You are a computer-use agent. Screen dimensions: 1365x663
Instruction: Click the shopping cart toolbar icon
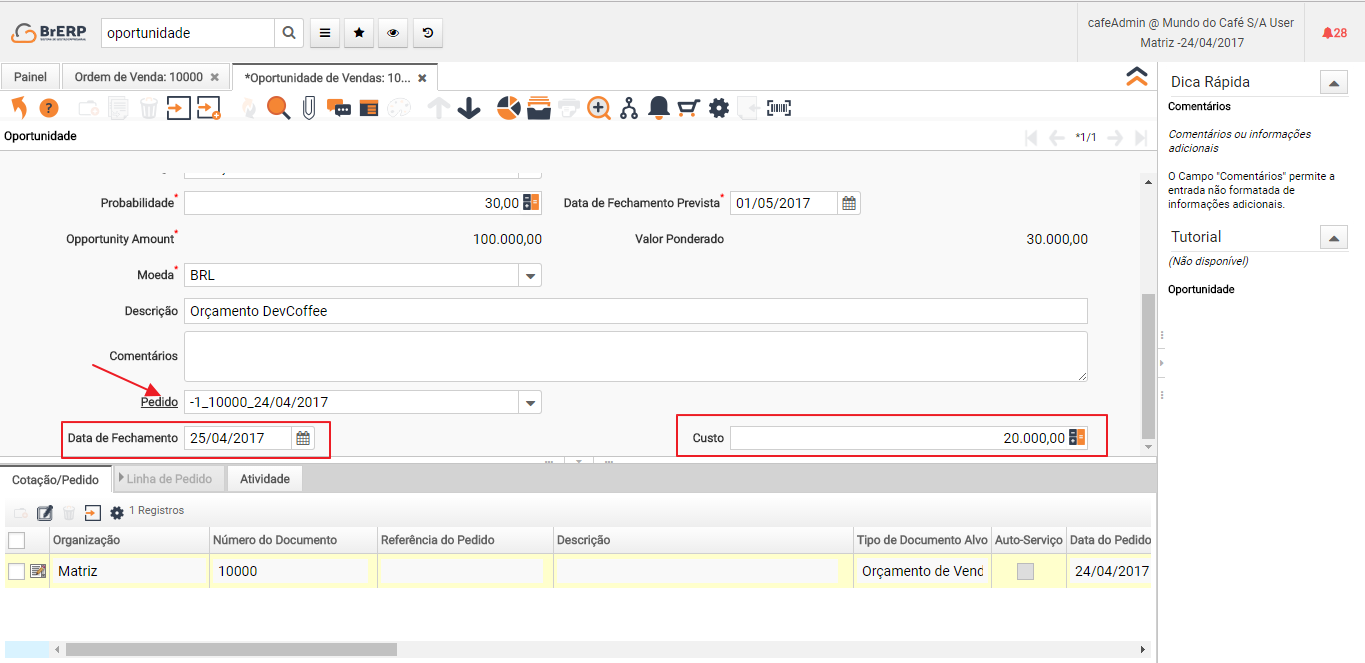pyautogui.click(x=688, y=108)
